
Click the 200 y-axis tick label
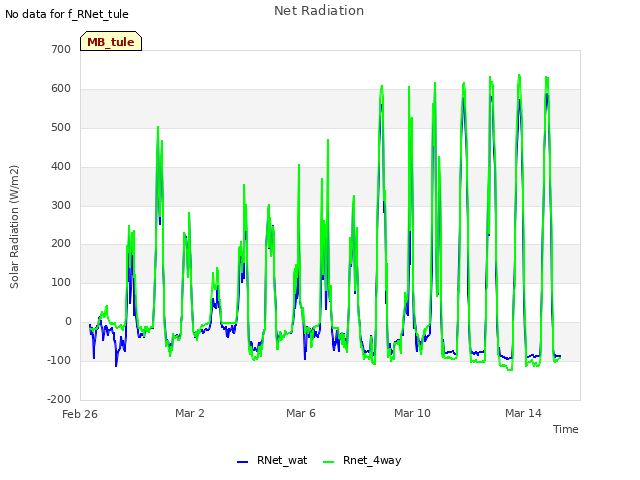[61, 244]
